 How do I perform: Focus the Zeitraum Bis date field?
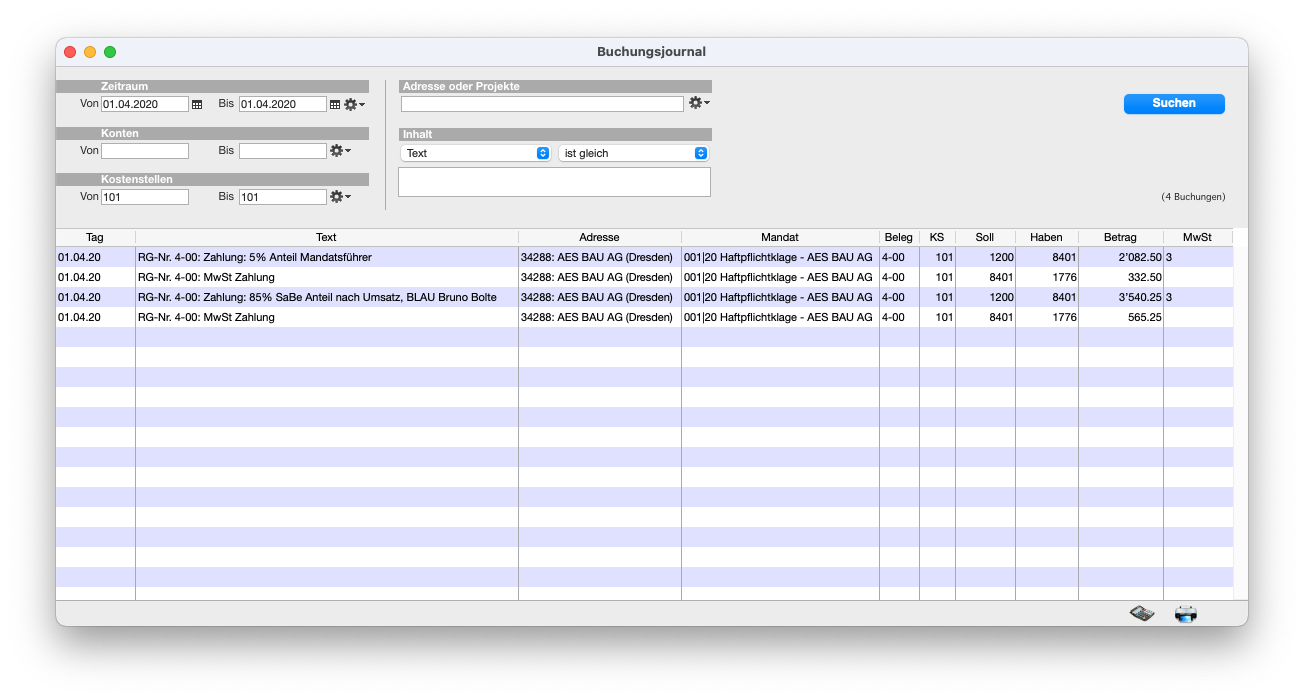click(x=283, y=104)
